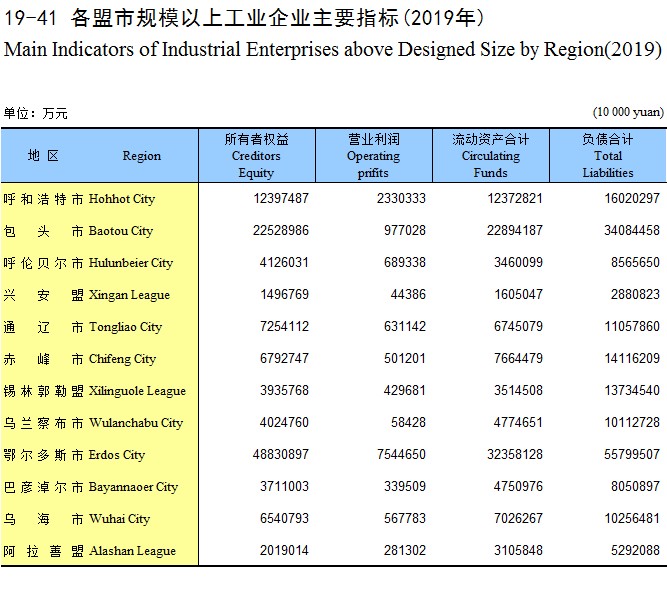Screen dimensions: 667x599
Task: Click Tongliao equity value 7254112
Action: coord(284,326)
